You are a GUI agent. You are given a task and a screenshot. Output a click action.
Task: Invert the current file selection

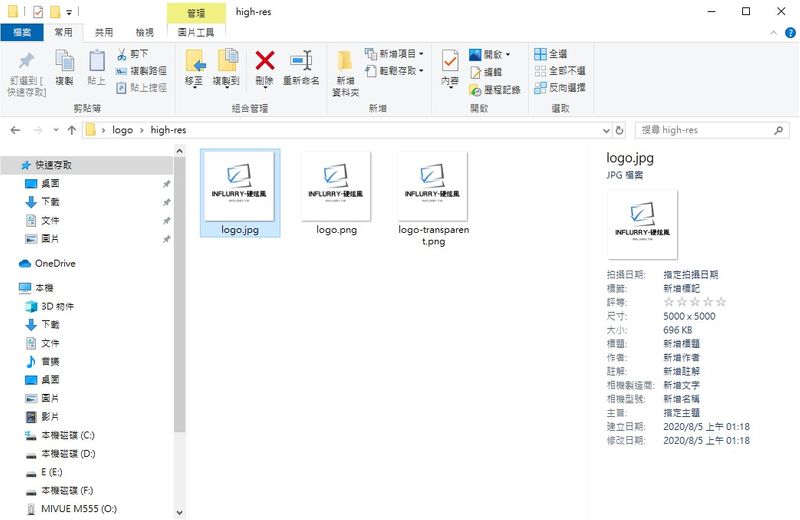pos(560,88)
